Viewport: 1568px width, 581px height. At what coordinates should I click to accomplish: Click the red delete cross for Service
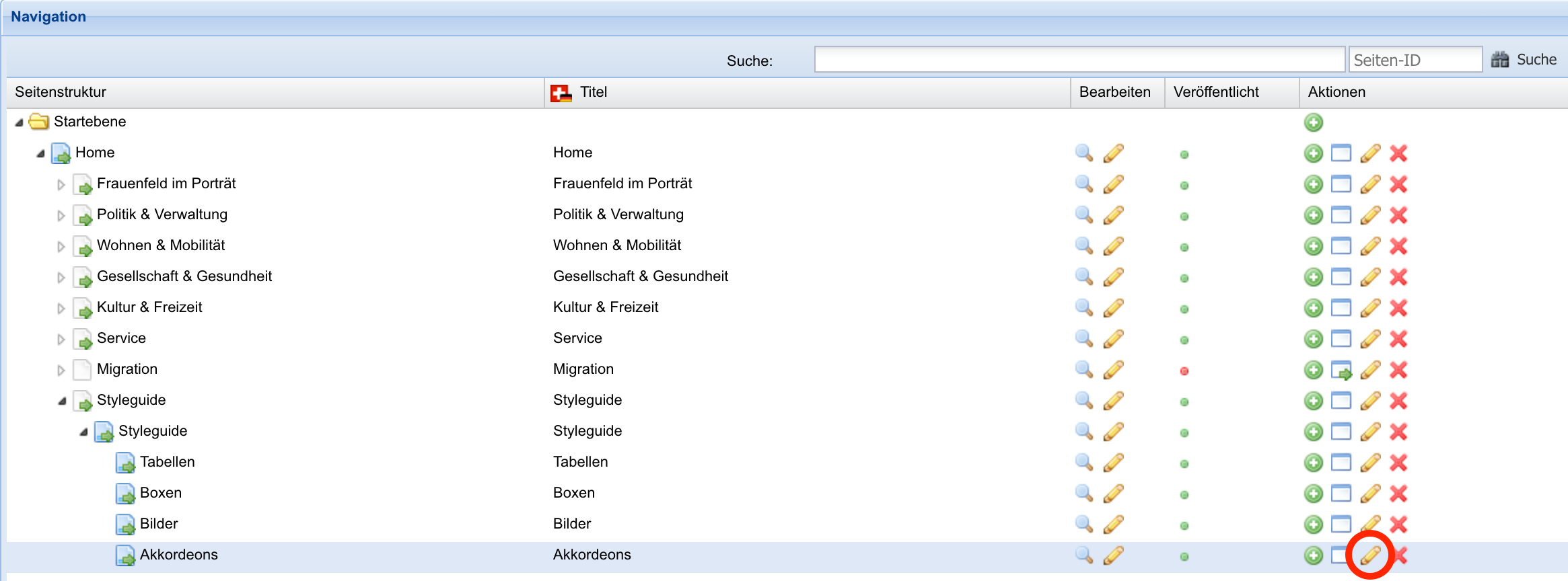[1398, 339]
